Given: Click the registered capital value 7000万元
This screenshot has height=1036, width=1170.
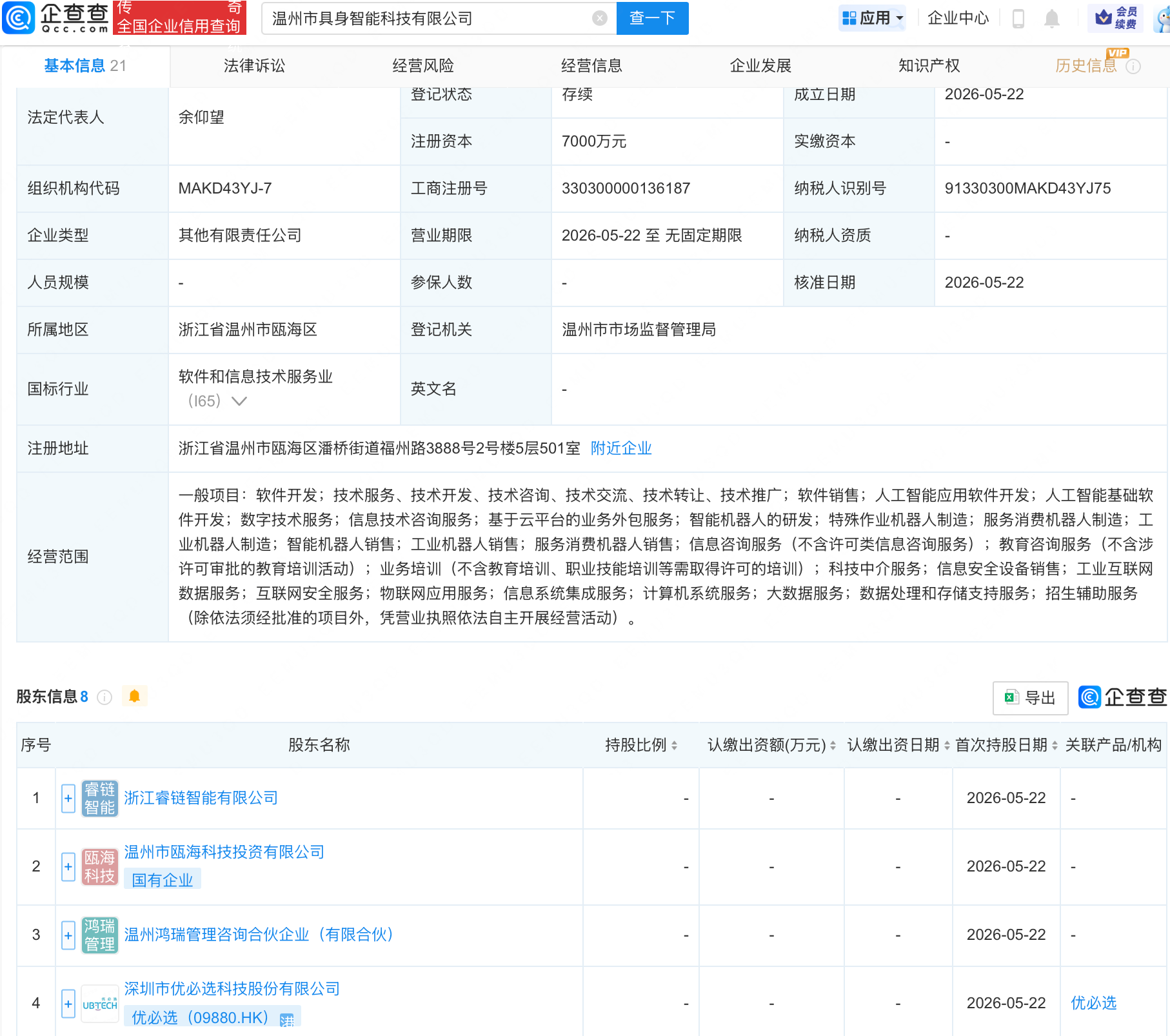Looking at the screenshot, I should coord(593,141).
